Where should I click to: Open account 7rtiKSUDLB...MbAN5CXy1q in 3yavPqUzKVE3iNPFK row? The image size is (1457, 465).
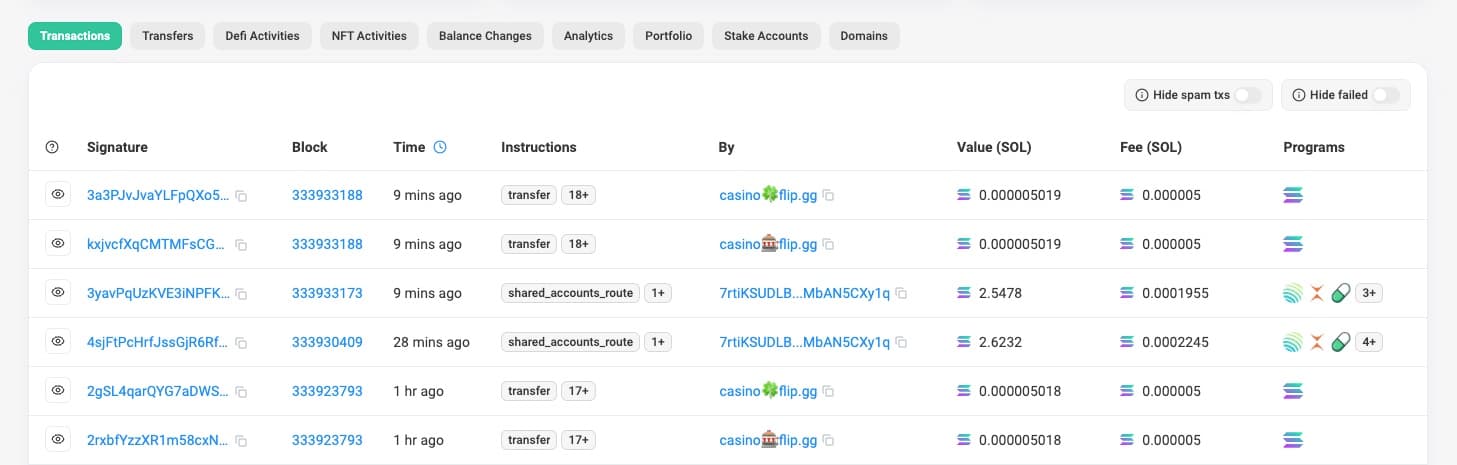click(804, 293)
